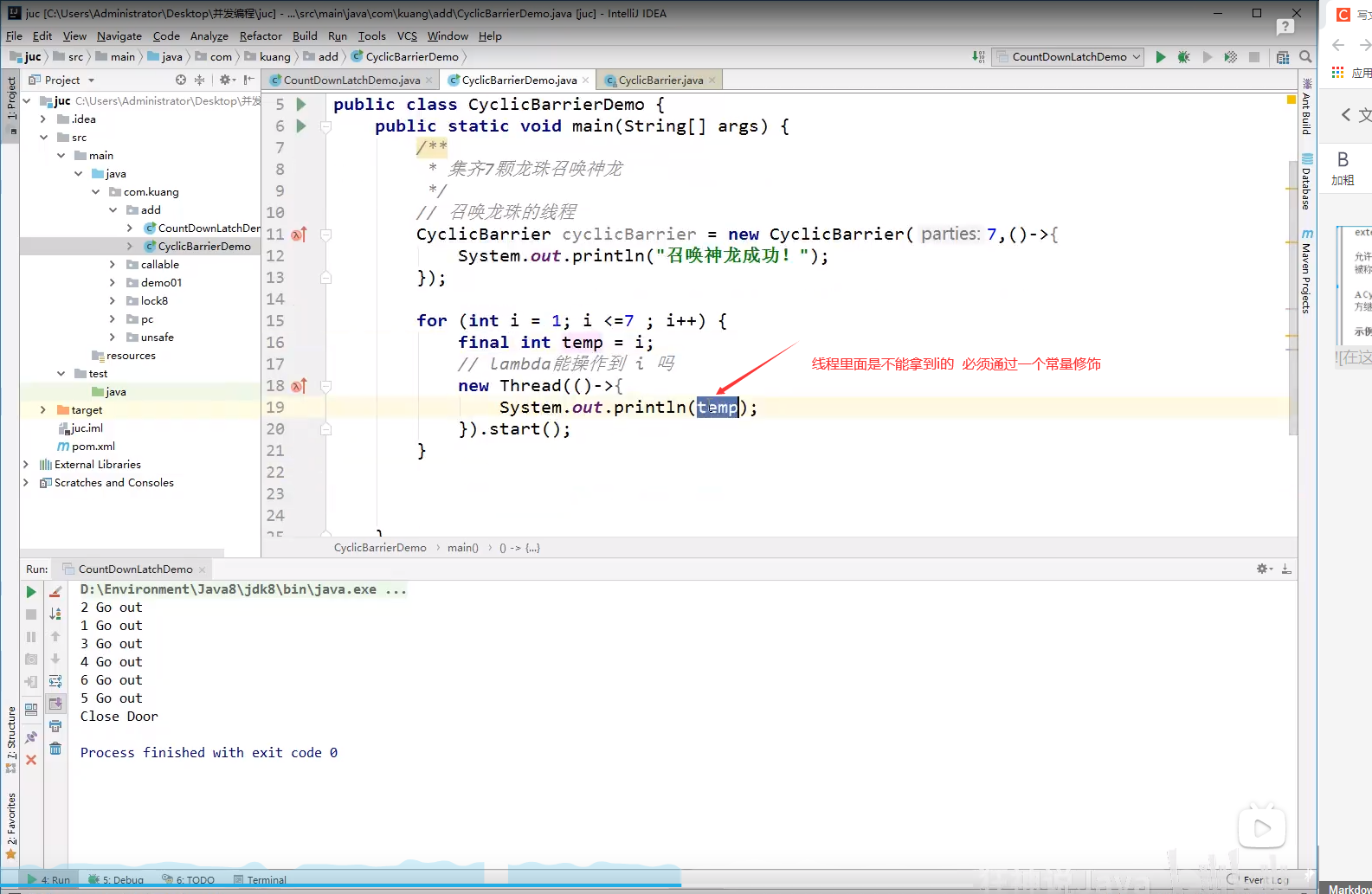Select pom.xml in the project tree
The height and width of the screenshot is (894, 1372).
(x=93, y=447)
